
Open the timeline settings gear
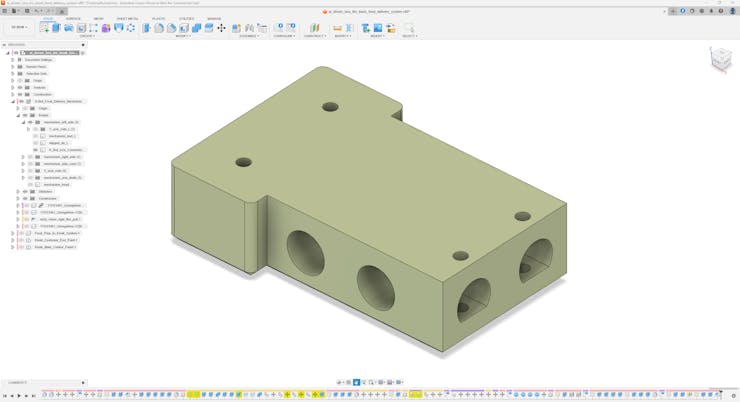tap(733, 395)
